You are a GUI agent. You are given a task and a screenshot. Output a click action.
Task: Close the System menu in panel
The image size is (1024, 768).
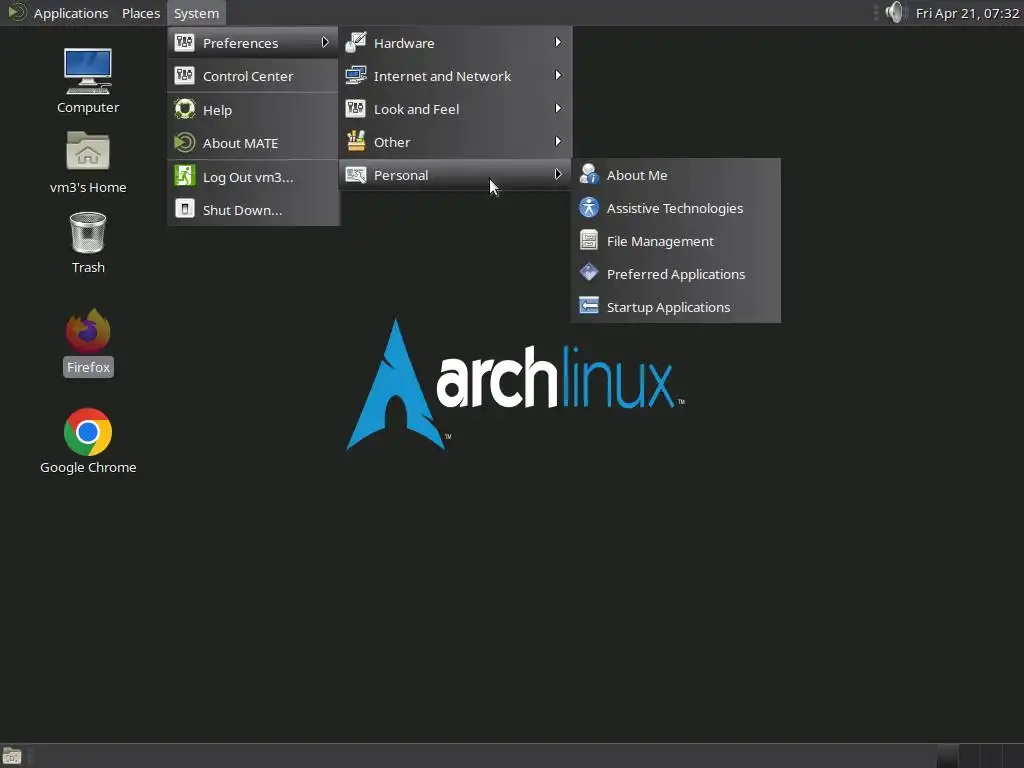coord(196,13)
